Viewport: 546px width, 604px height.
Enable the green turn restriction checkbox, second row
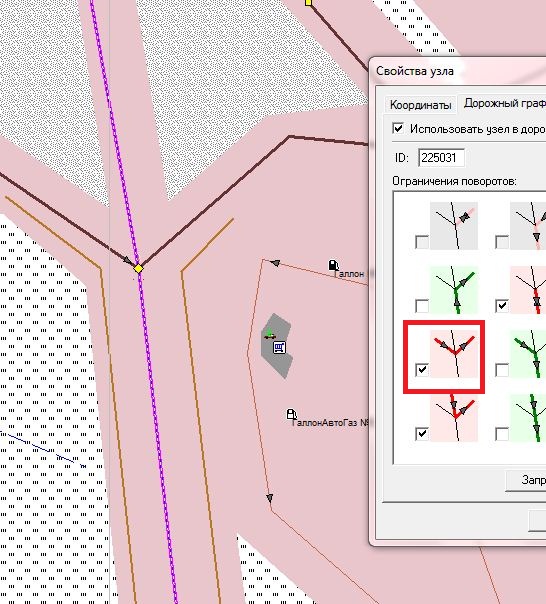422,306
